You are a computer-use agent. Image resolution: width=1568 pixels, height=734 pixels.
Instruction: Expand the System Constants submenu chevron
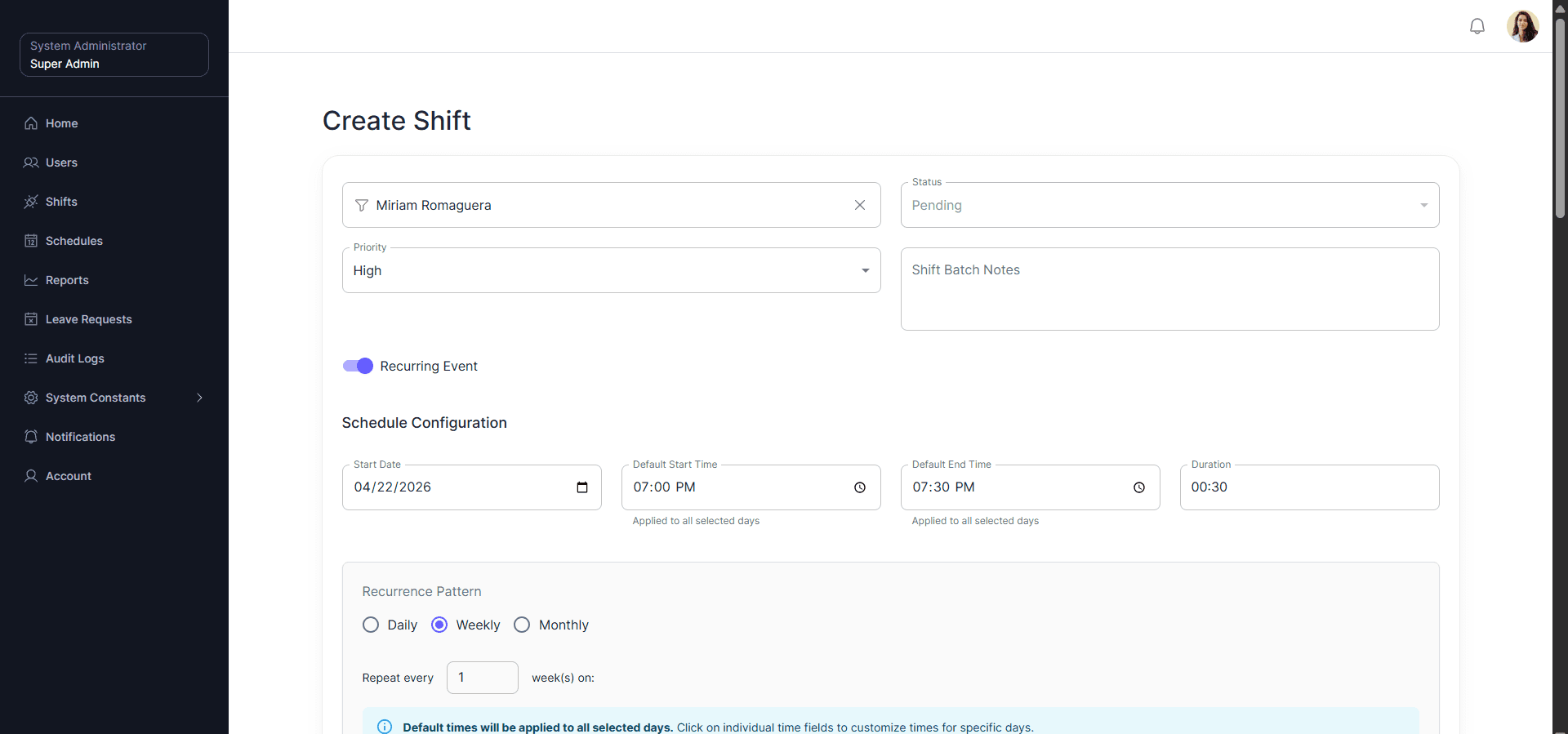199,398
